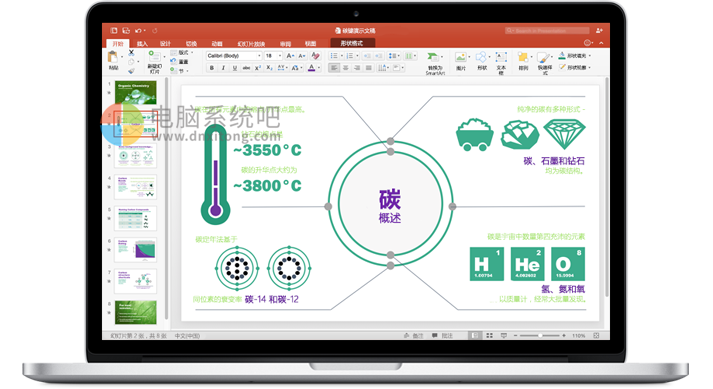Click the Cut scissors icon
The height and width of the screenshot is (389, 713).
click(x=131, y=53)
